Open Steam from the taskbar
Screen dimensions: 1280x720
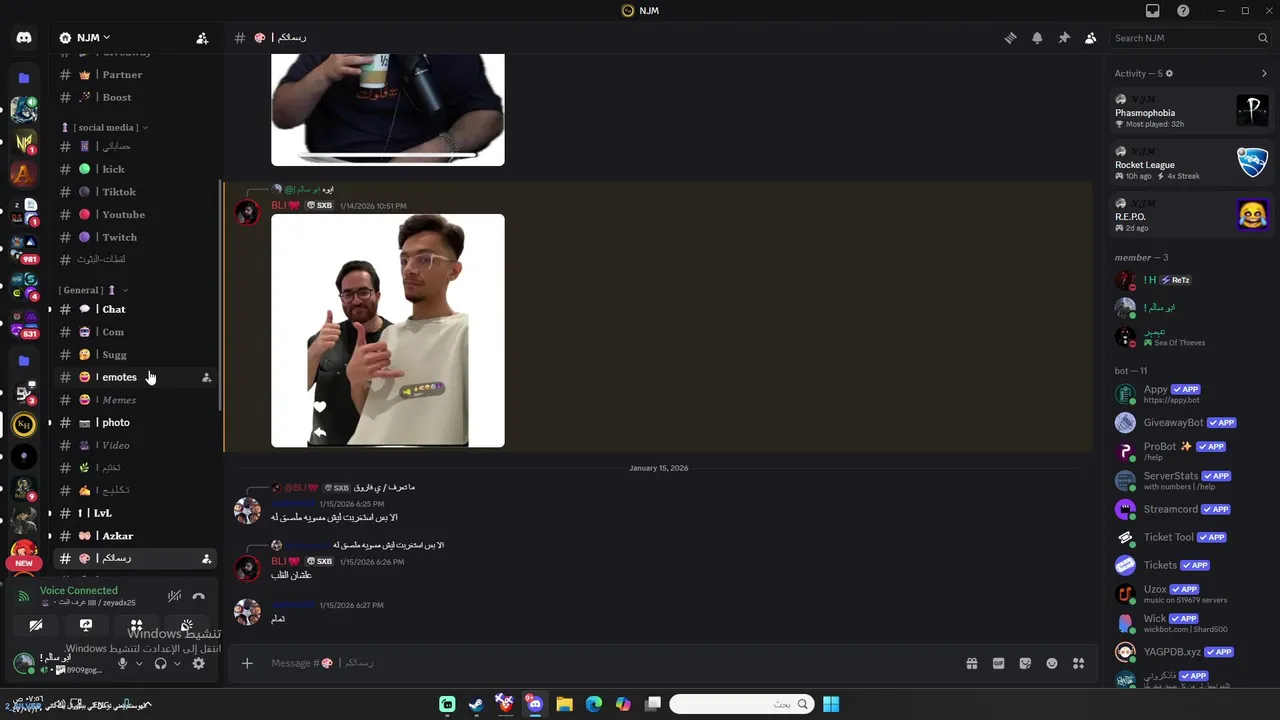[x=476, y=704]
